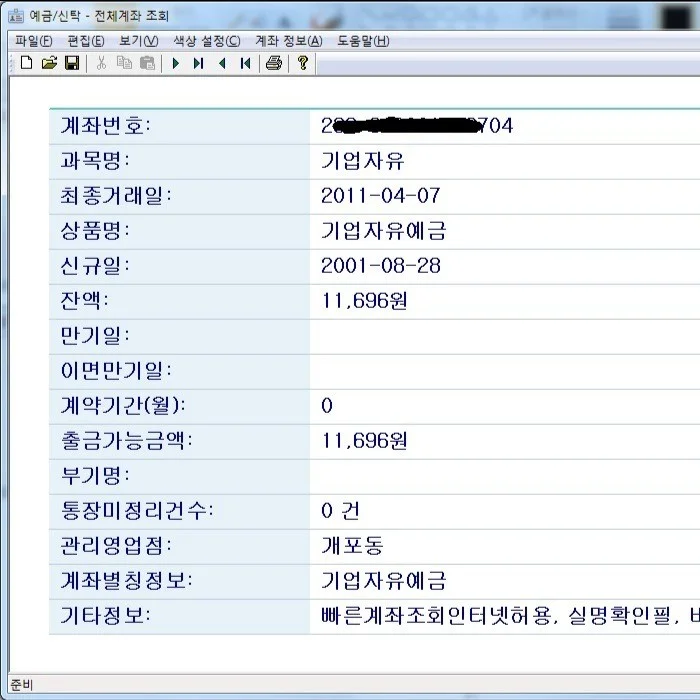Open the 계좌 정보(A) menu
Image resolution: width=700 pixels, height=700 pixels.
(289, 41)
